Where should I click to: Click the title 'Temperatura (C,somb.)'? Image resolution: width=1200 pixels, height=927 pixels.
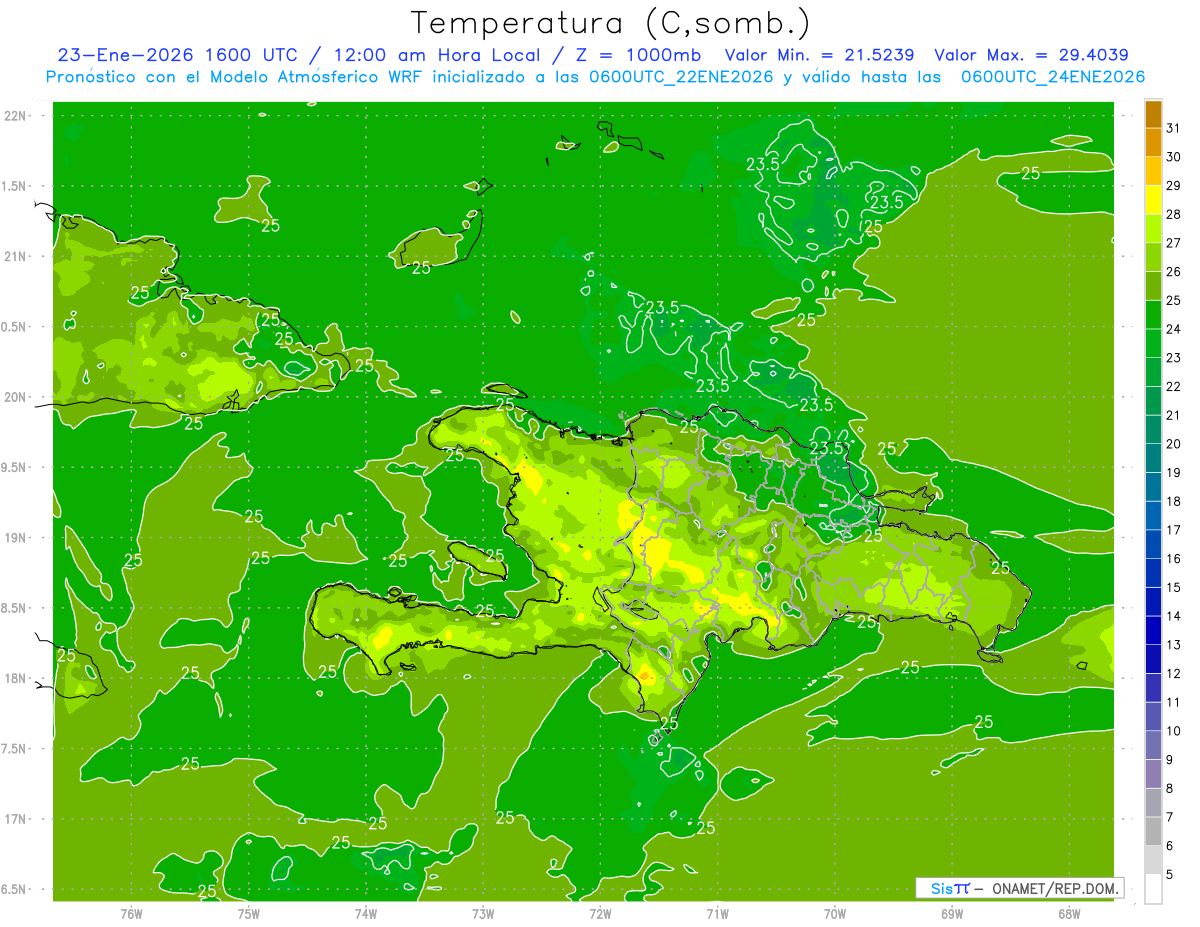tap(611, 22)
